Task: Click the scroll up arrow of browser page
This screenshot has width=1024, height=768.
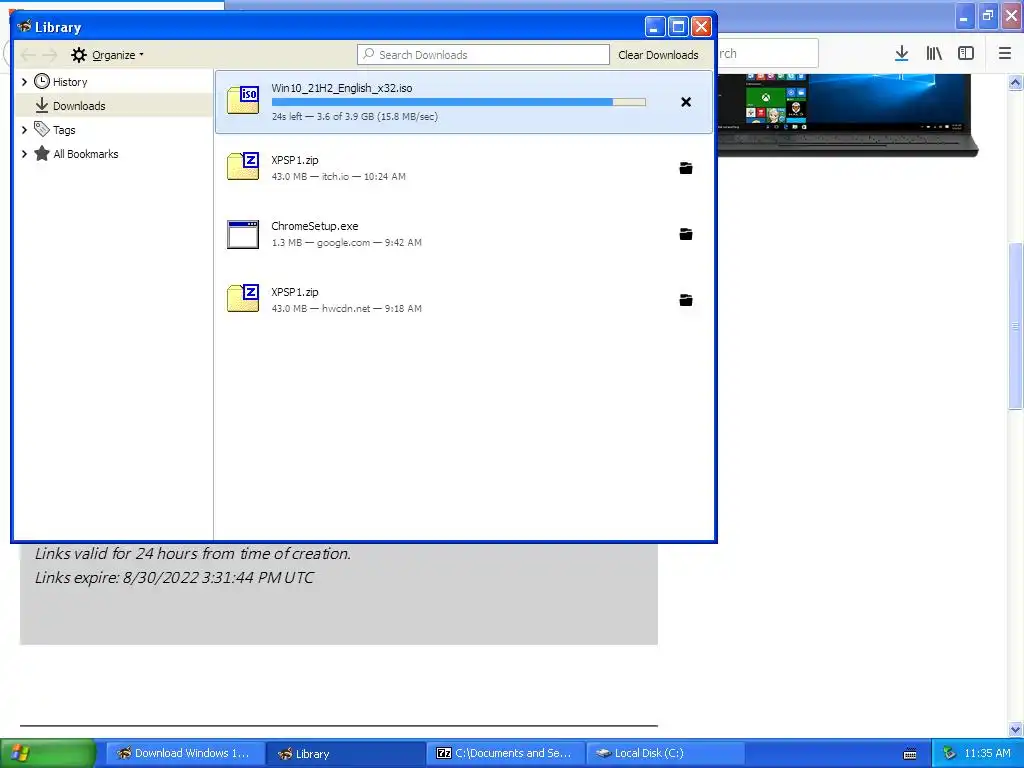Action: 1015,82
